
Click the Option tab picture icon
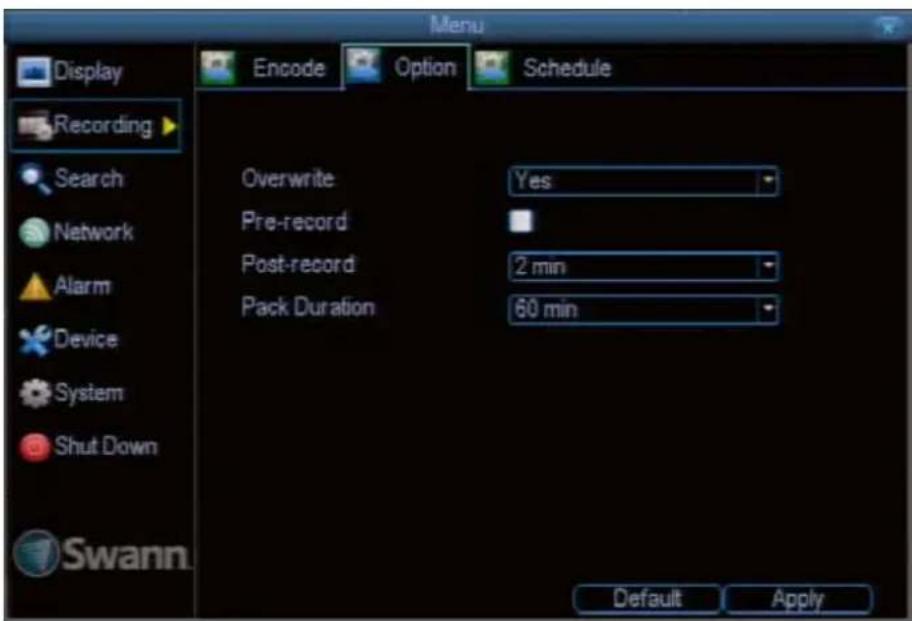click(x=362, y=66)
